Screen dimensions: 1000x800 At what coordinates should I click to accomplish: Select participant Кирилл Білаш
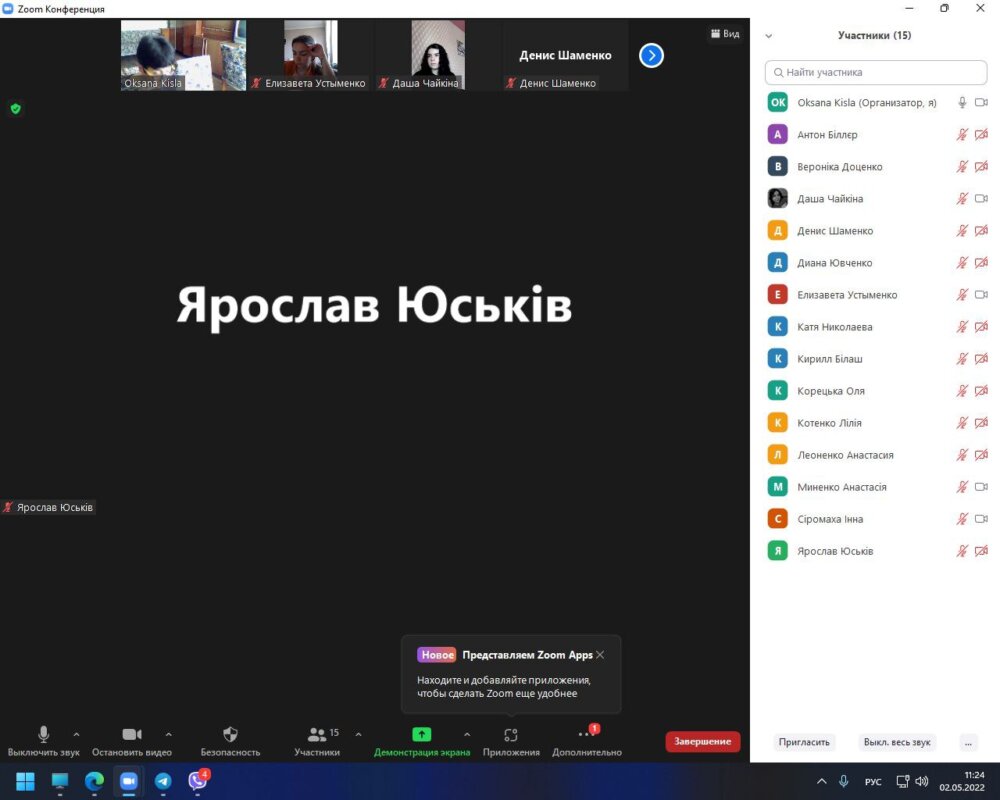click(x=877, y=359)
